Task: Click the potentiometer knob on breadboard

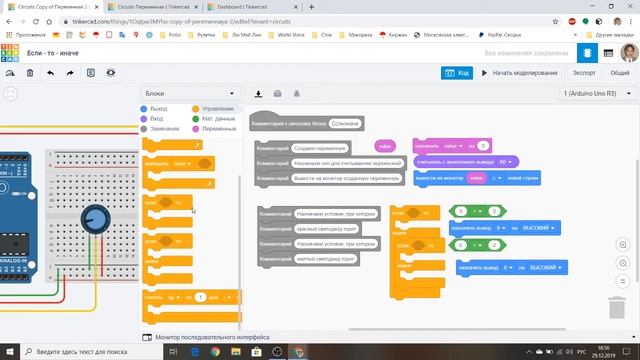Action: pos(96,219)
